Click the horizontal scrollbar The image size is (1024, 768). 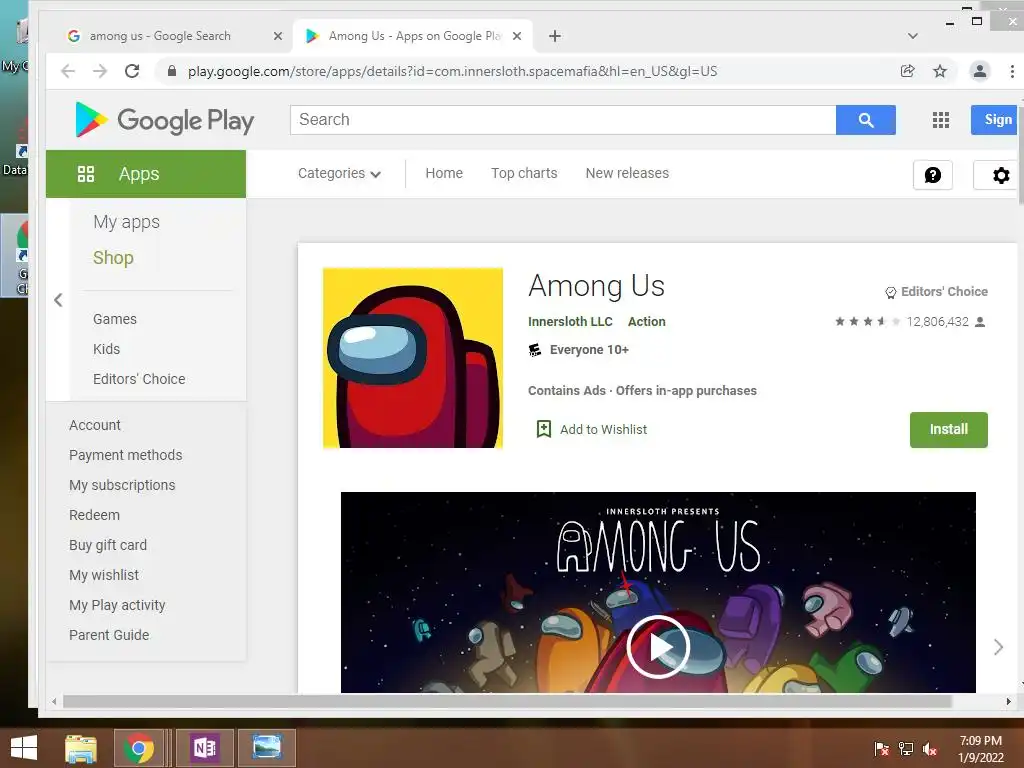pos(506,701)
